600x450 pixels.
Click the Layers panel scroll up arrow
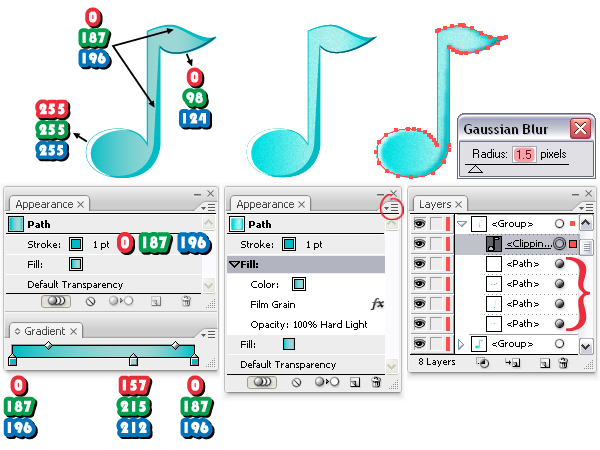coord(586,223)
